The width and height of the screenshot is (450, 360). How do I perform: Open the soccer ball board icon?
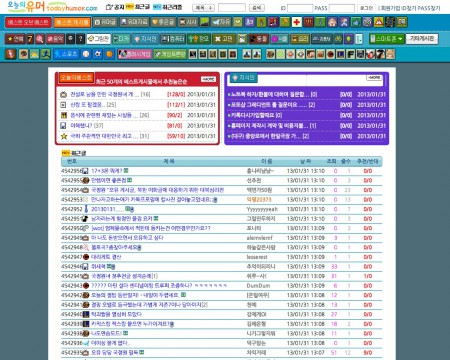pos(98,54)
